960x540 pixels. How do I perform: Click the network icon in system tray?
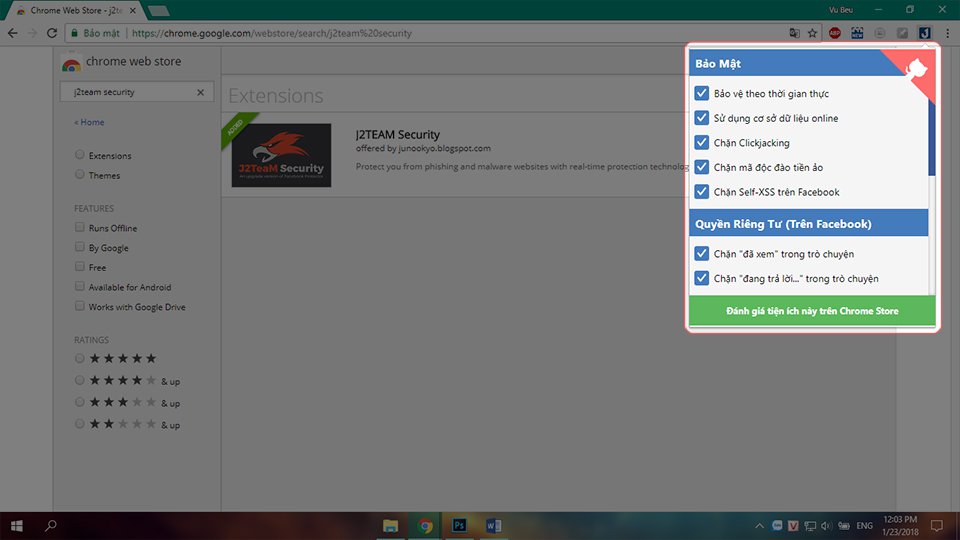point(810,525)
